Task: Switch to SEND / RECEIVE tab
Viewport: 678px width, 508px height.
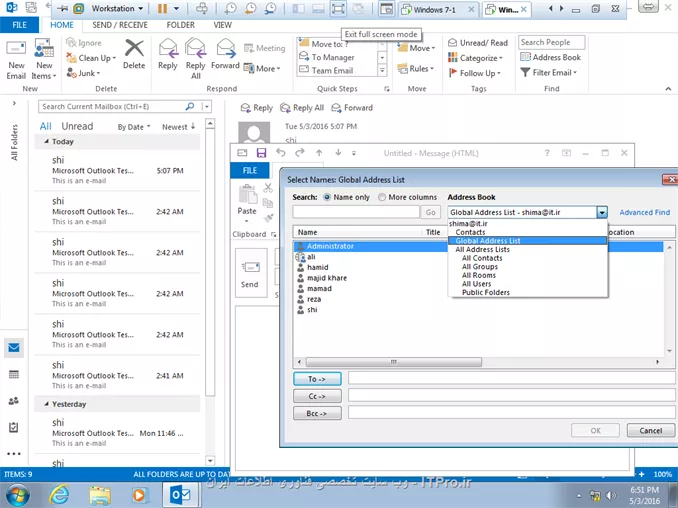Action: pos(120,25)
